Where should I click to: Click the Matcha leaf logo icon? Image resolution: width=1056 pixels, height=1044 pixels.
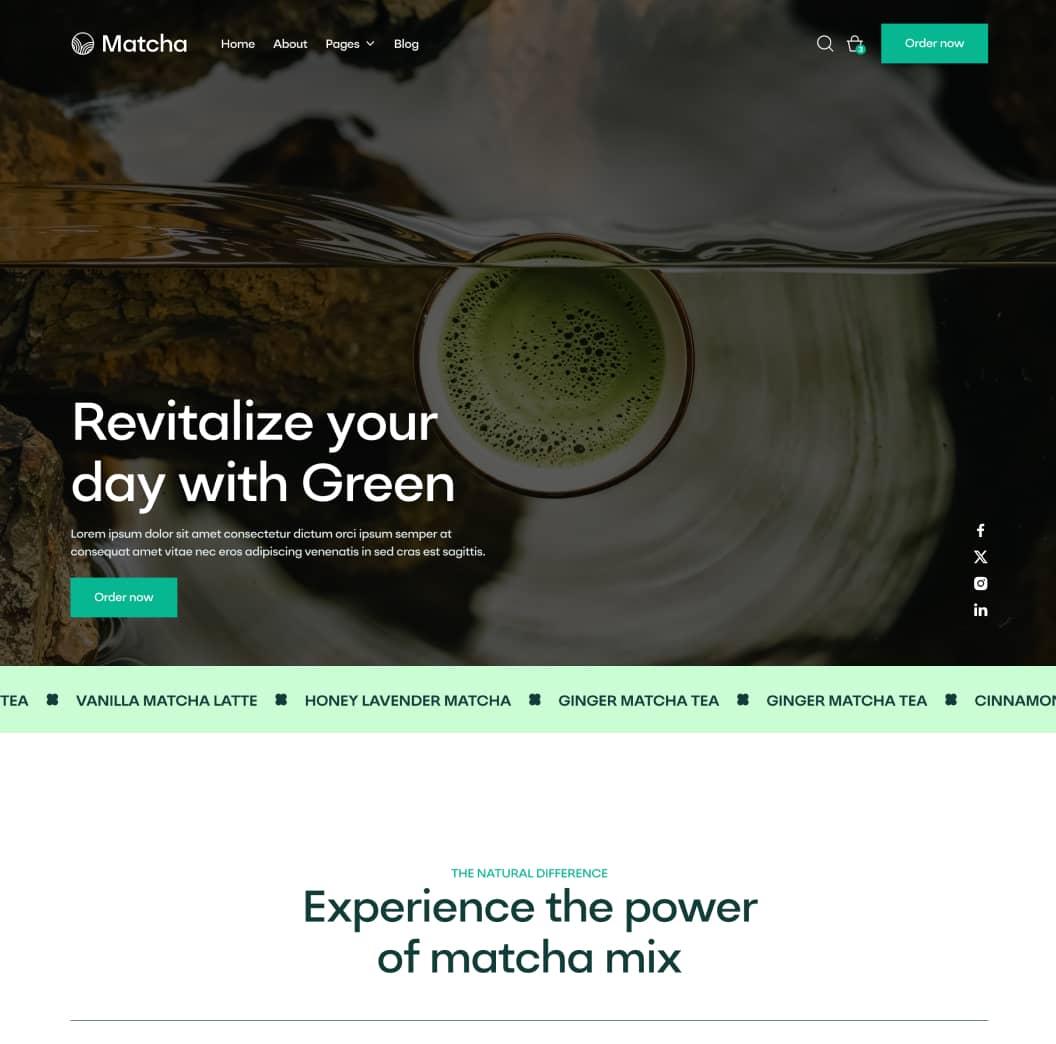(x=83, y=44)
